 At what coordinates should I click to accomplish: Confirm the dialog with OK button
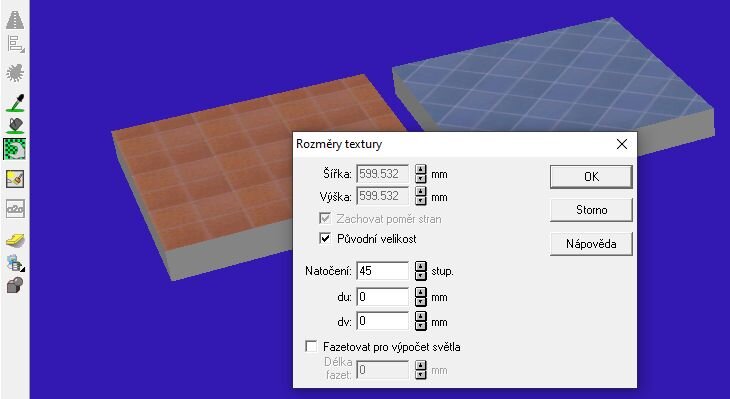click(x=591, y=177)
